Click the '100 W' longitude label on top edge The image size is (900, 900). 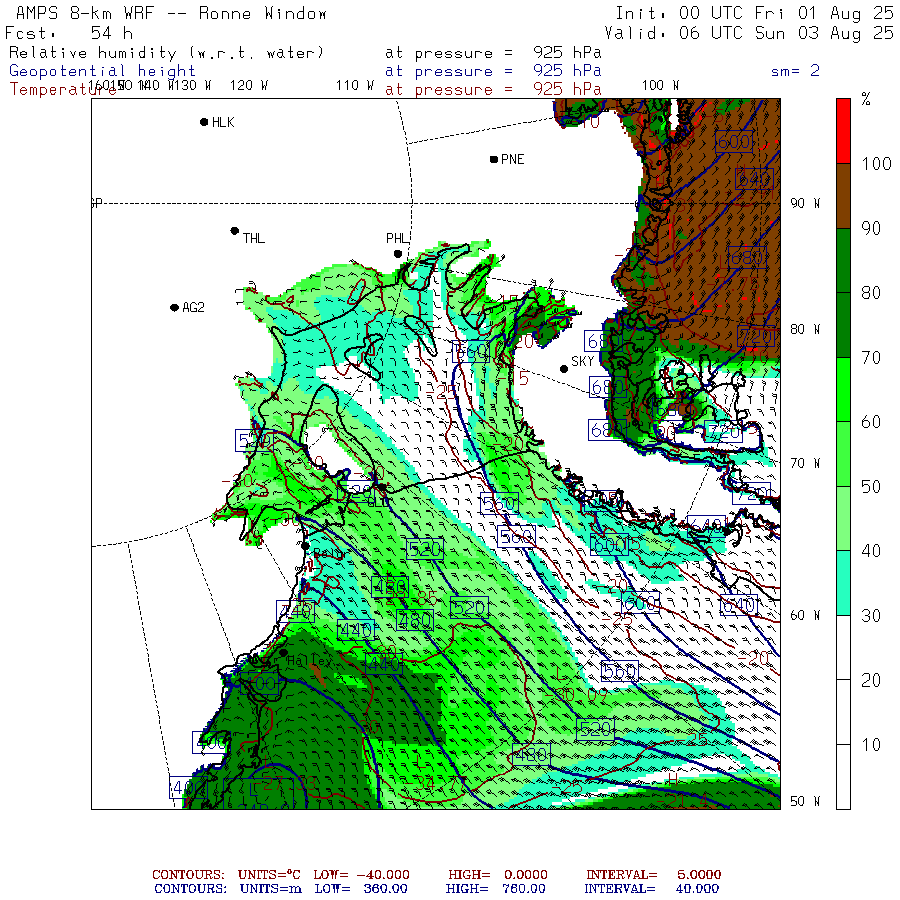click(x=660, y=86)
